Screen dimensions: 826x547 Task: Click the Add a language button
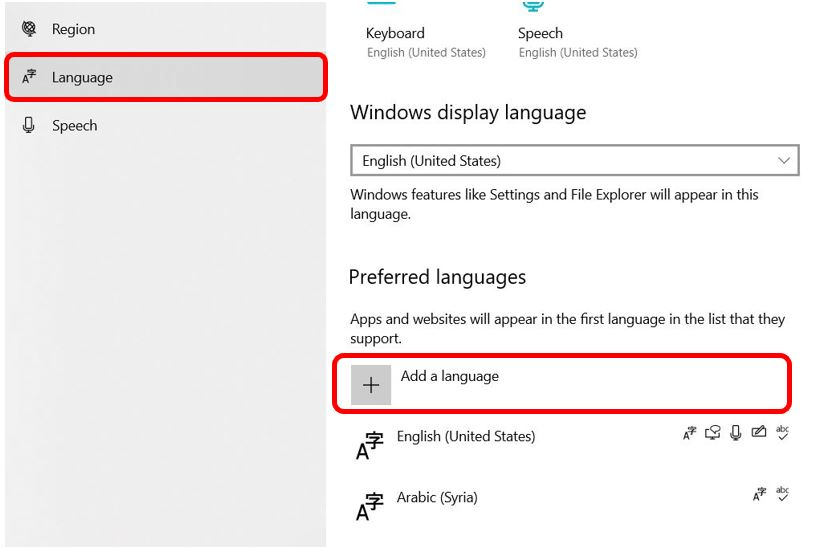pyautogui.click(x=562, y=384)
